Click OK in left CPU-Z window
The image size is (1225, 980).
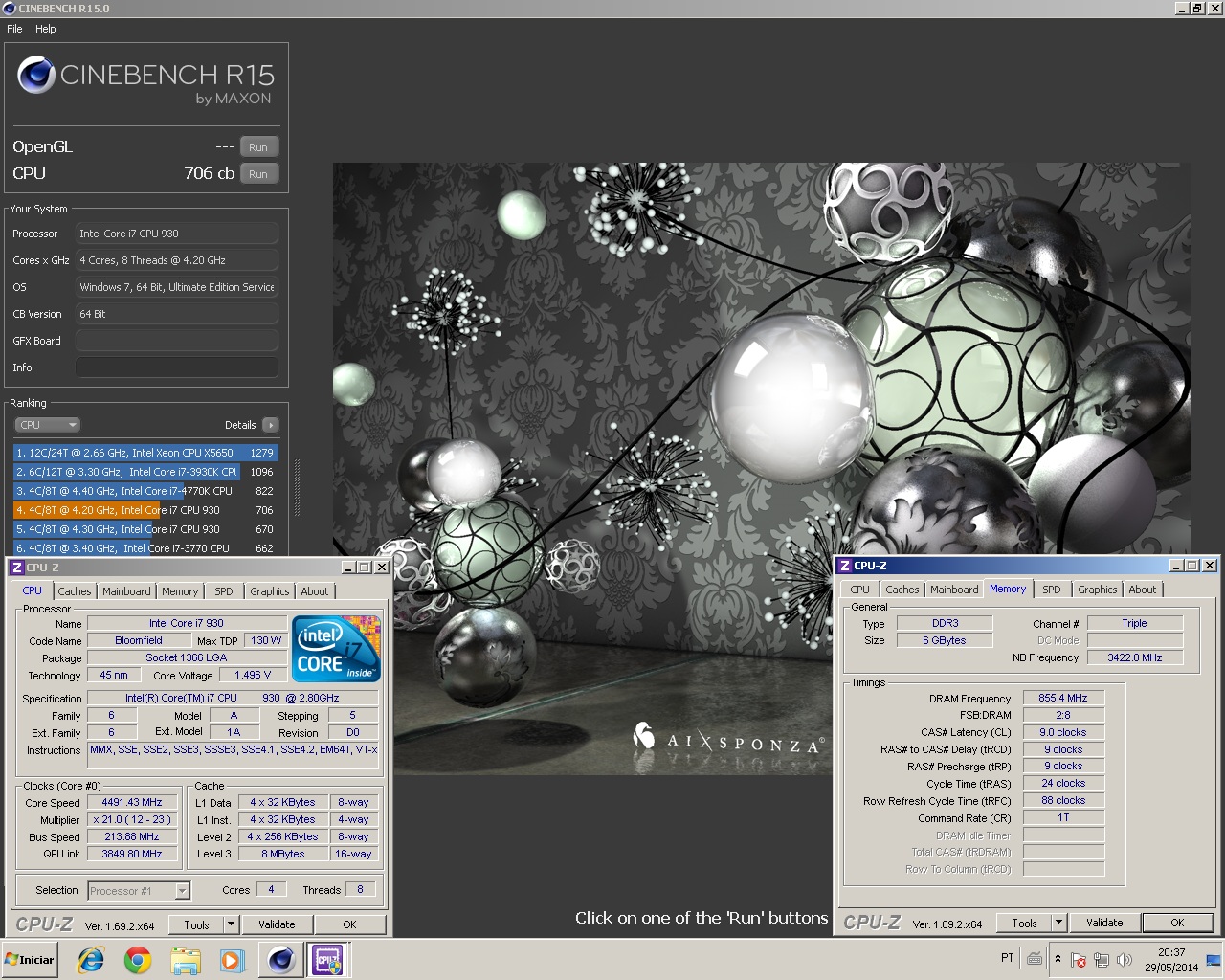[x=349, y=924]
